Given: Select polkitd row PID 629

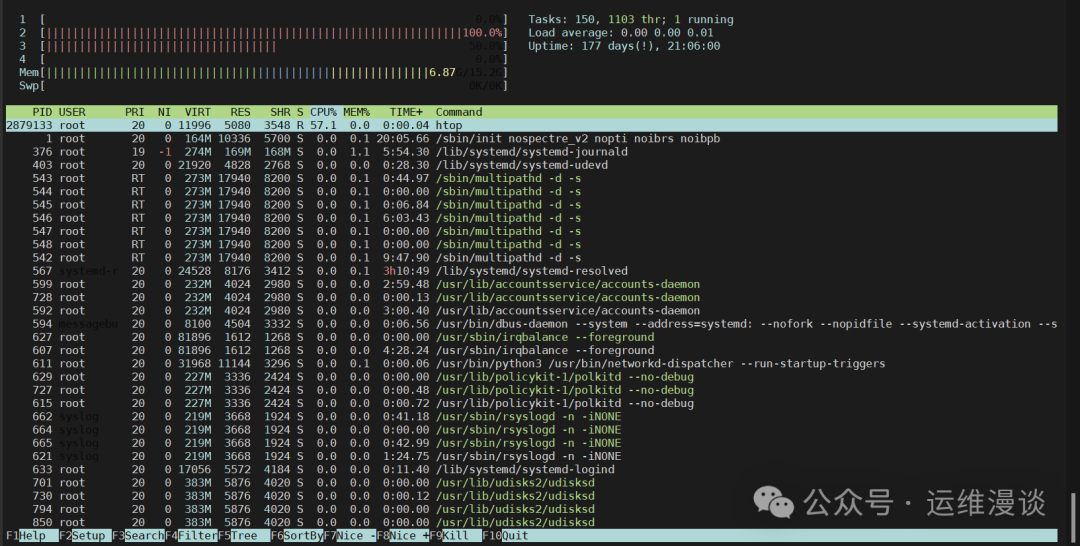Looking at the screenshot, I should point(532,377).
